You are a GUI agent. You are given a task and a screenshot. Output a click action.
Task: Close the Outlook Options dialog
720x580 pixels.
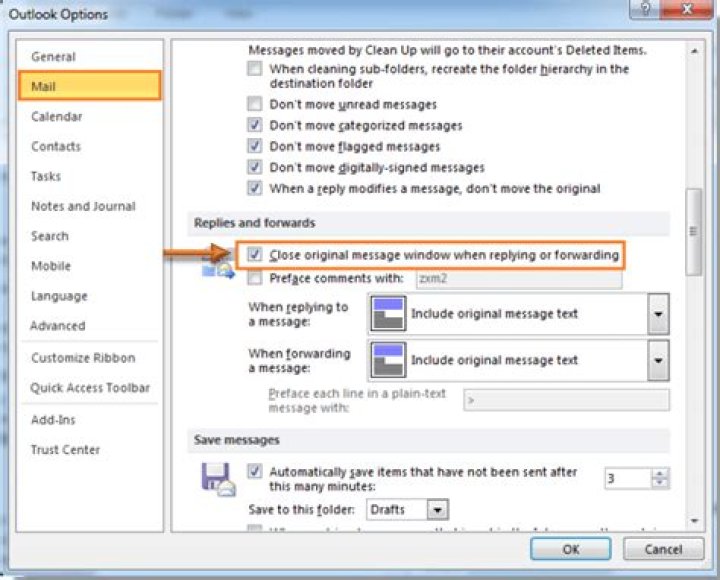tap(687, 9)
